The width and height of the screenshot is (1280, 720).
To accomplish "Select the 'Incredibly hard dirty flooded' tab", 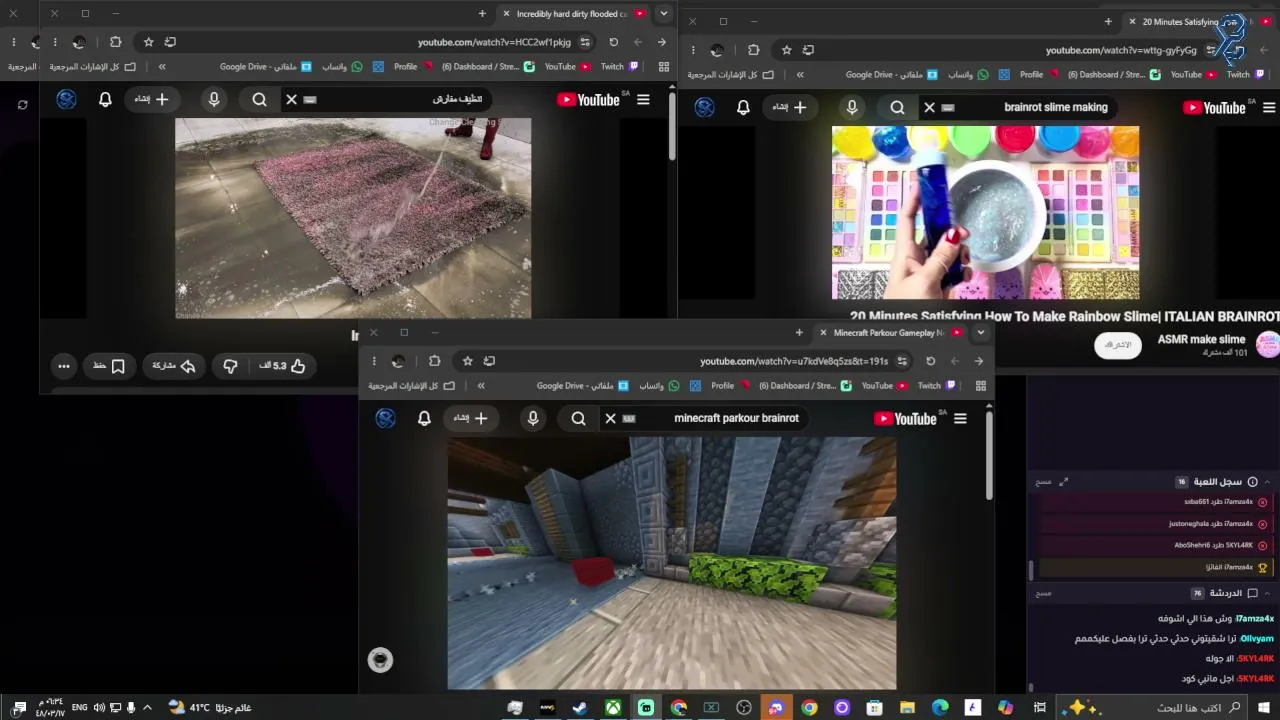I will click(x=573, y=14).
